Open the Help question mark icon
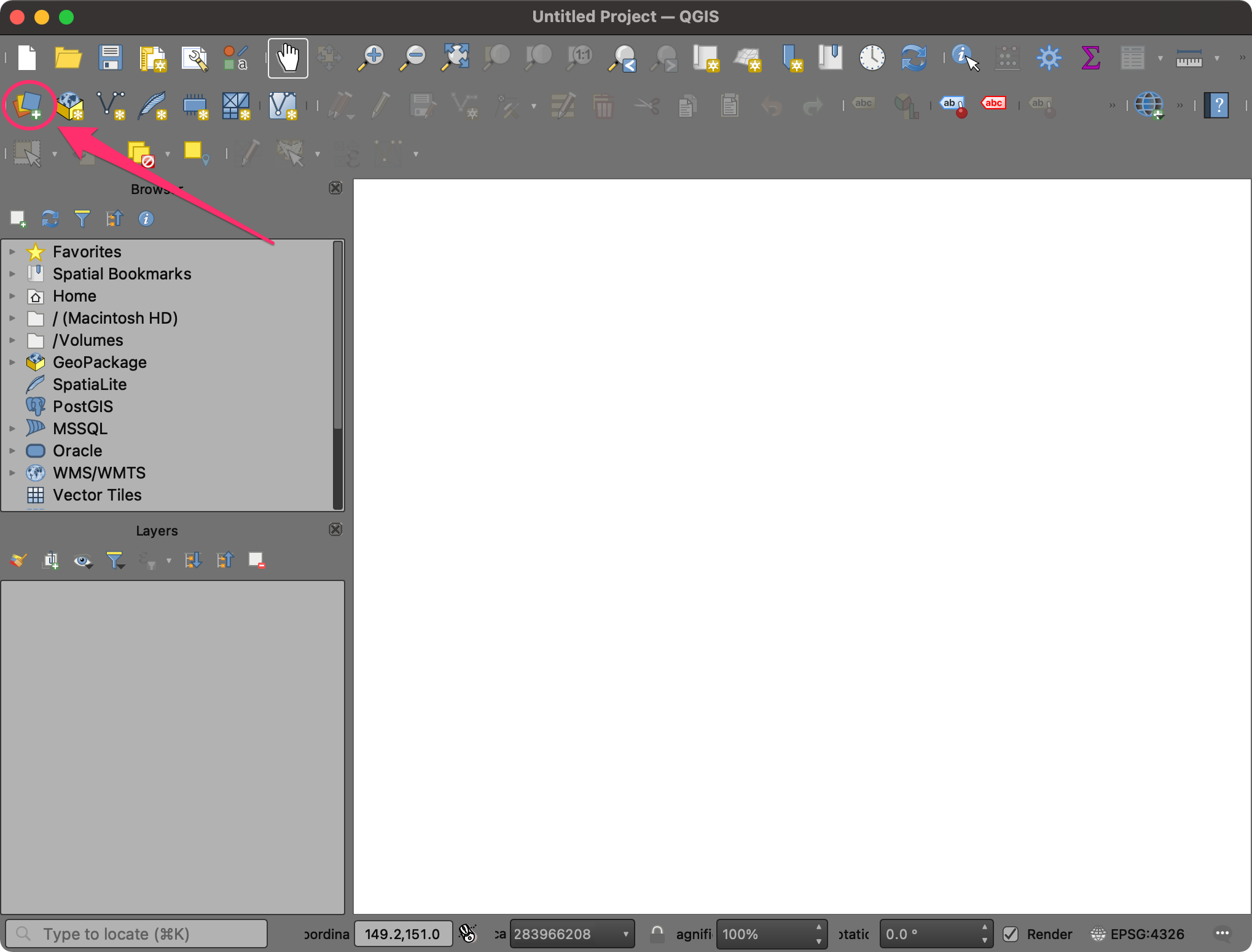Image resolution: width=1252 pixels, height=952 pixels. (x=1216, y=106)
